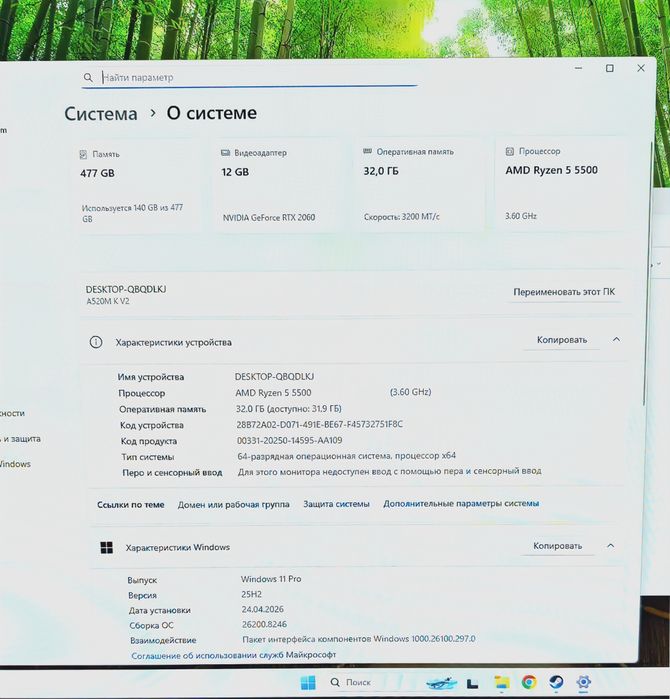Collapse Характеристики Windows section
The height and width of the screenshot is (699, 670).
[611, 546]
